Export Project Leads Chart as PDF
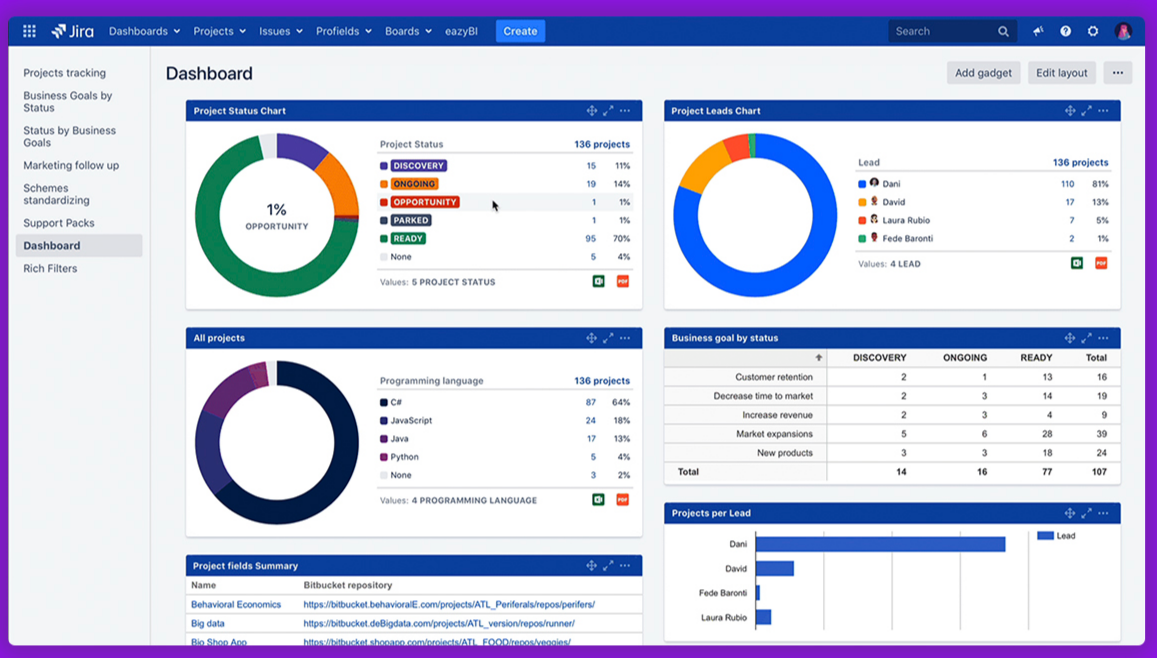Screen dimensions: 1157x658 (1101, 264)
